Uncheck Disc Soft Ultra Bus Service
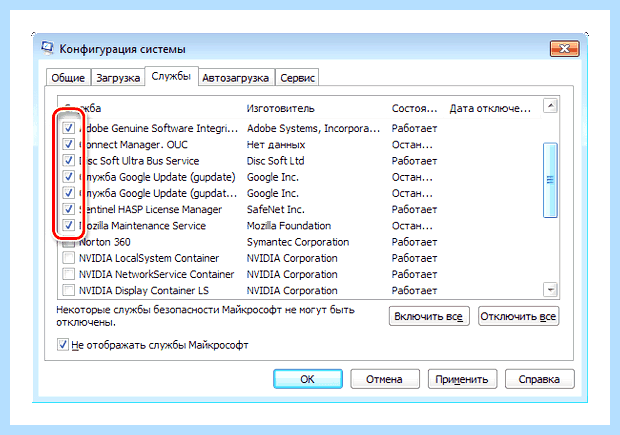Image resolution: width=620 pixels, height=435 pixels. (x=68, y=161)
